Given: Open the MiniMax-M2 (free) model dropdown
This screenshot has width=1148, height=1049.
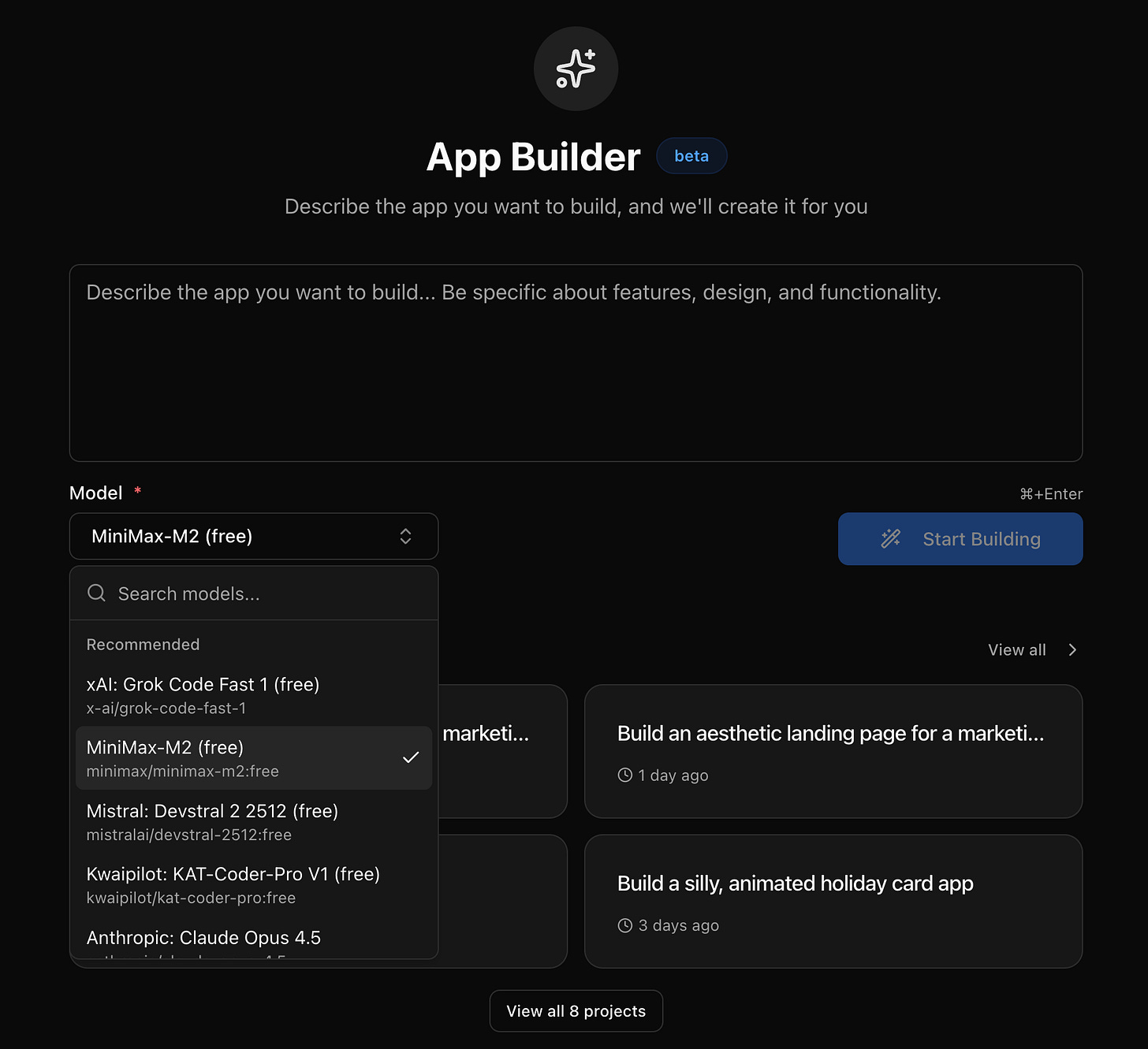Looking at the screenshot, I should click(254, 537).
